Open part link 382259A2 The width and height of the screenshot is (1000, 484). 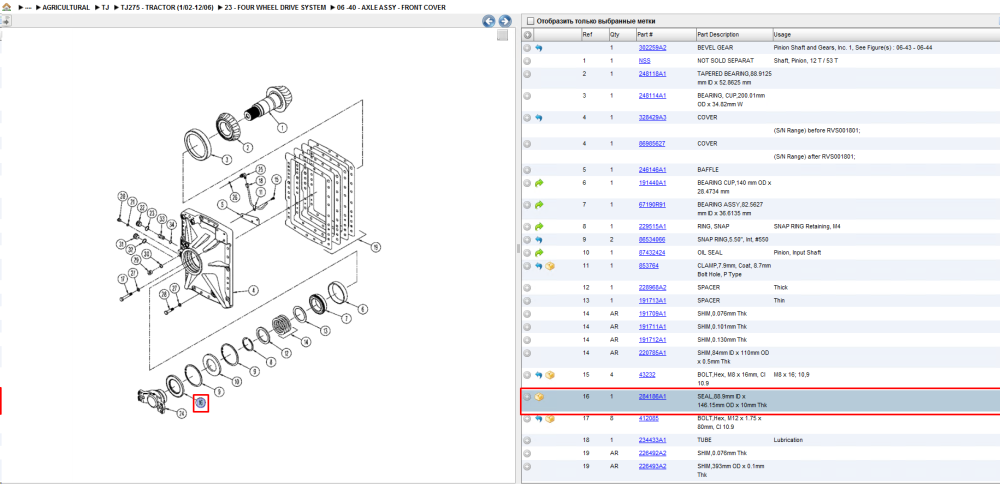[652, 48]
